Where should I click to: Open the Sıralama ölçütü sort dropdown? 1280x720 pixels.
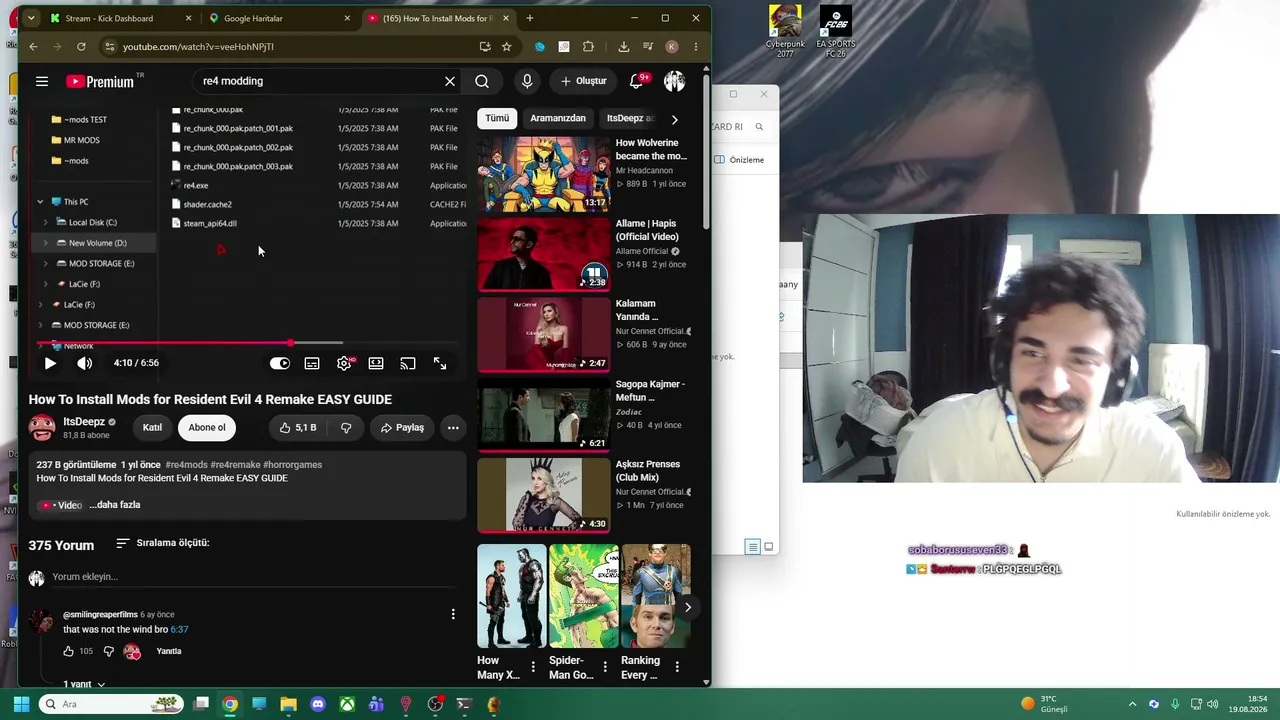(x=162, y=543)
